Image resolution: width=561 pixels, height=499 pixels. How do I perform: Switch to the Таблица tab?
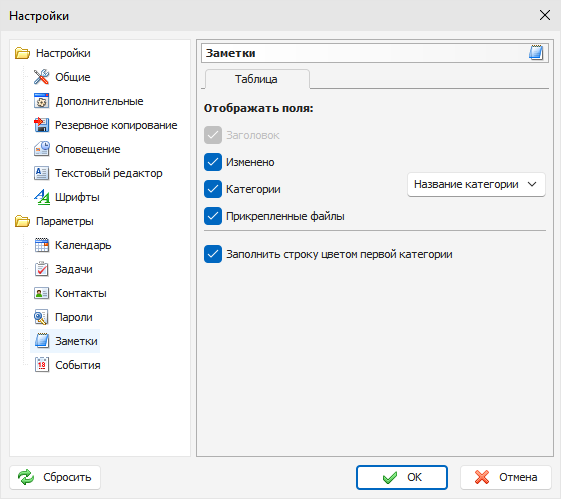(256, 79)
